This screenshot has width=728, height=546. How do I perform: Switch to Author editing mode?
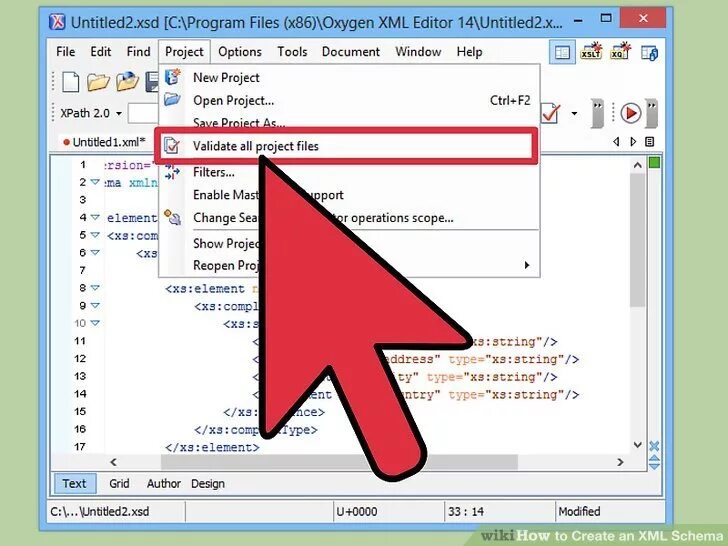click(163, 483)
